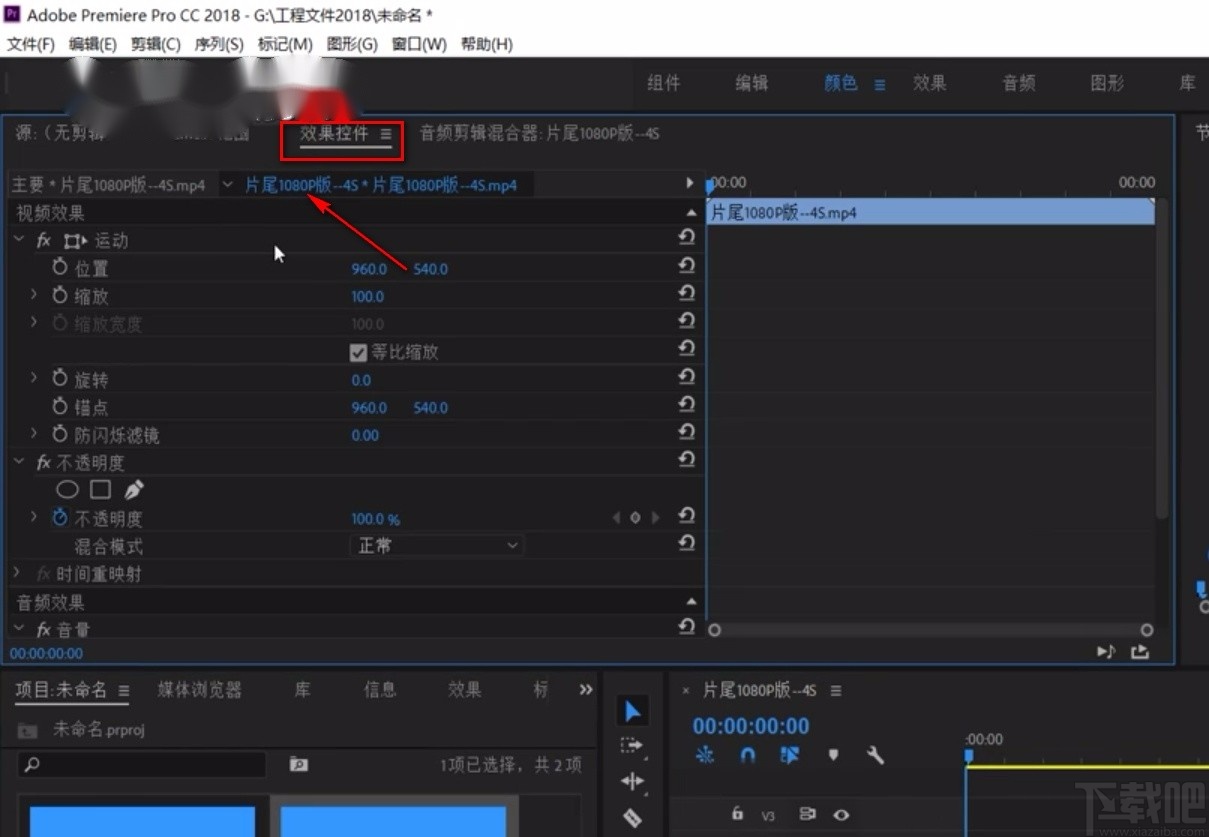The image size is (1209, 837).
Task: Select the Track Select Forward tool
Action: [x=632, y=745]
